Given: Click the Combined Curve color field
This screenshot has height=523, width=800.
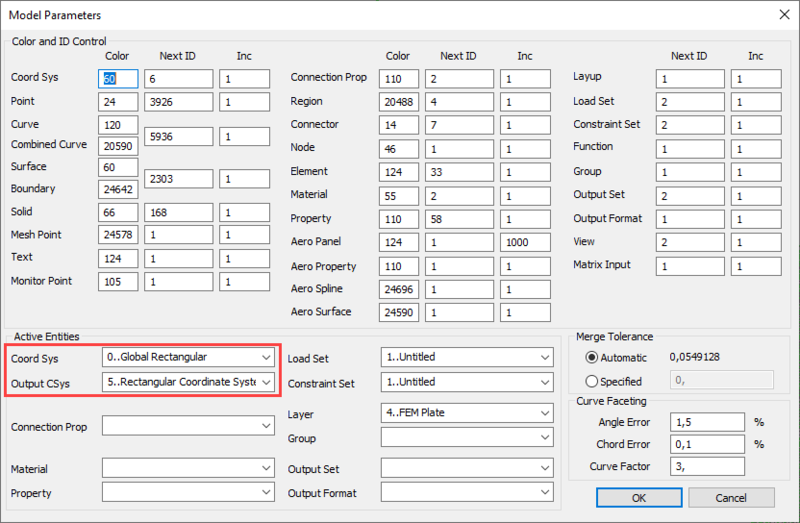Looking at the screenshot, I should (118, 146).
